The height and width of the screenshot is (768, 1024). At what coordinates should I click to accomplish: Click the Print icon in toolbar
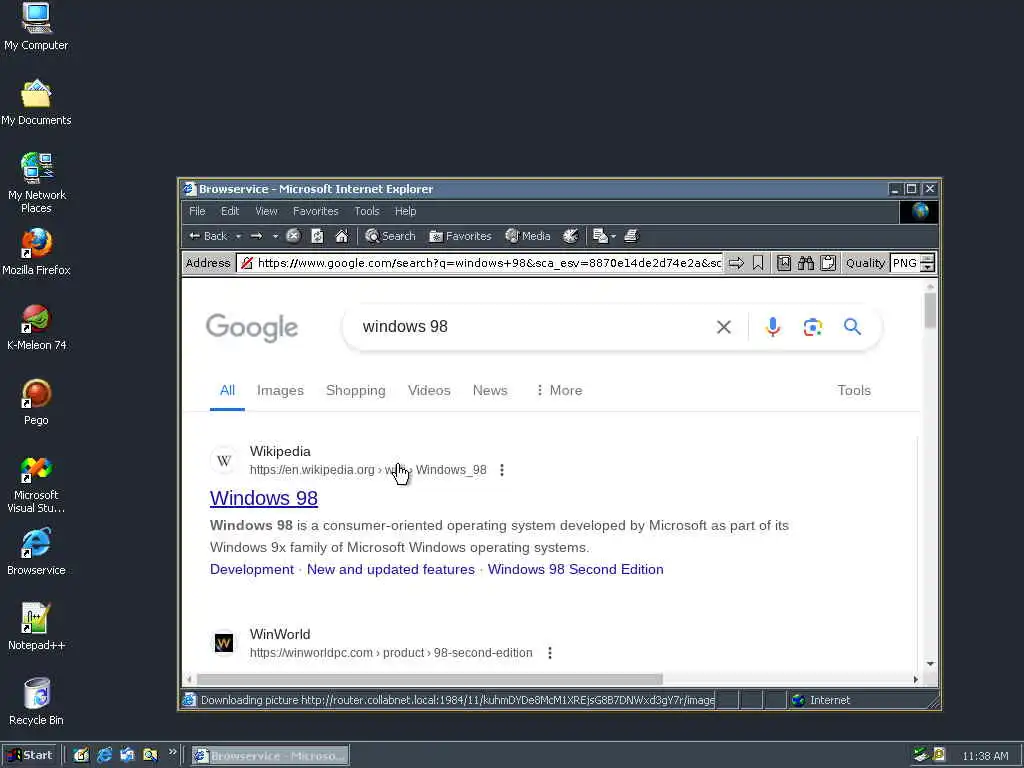coord(631,236)
